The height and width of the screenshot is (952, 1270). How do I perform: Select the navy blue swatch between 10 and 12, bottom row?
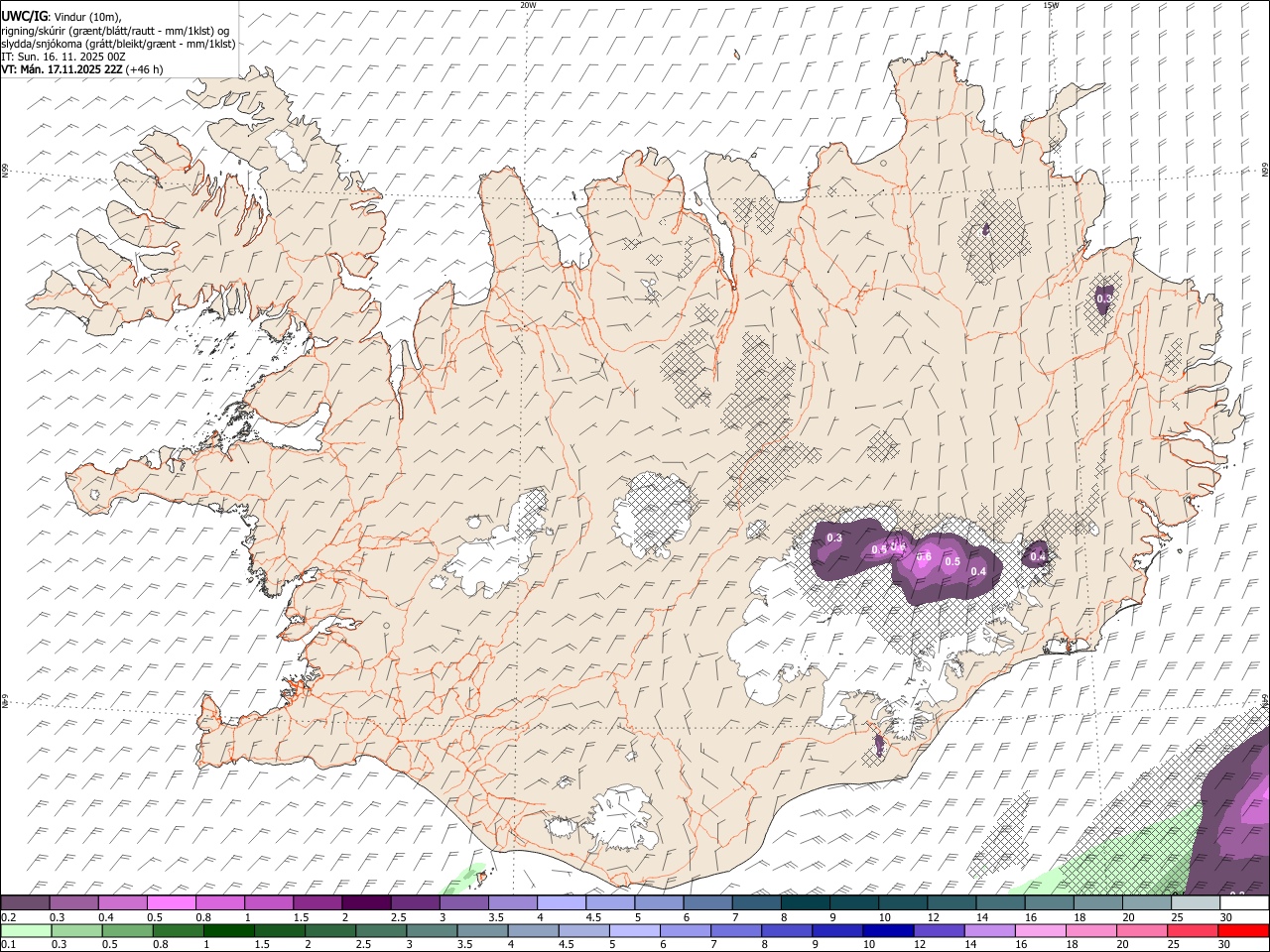887,931
